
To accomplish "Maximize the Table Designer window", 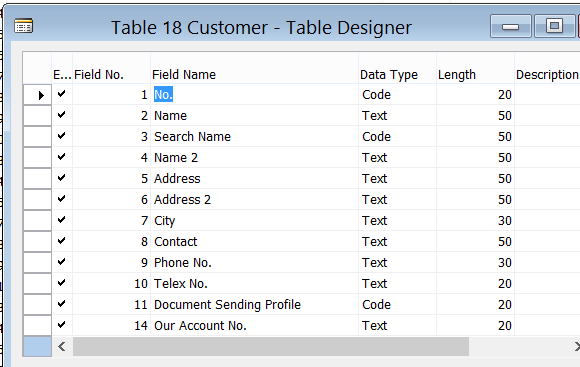I will pos(554,26).
